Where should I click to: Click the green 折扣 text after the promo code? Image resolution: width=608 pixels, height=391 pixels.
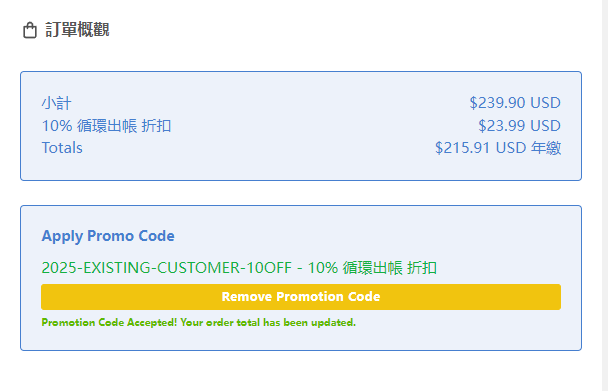click(422, 268)
